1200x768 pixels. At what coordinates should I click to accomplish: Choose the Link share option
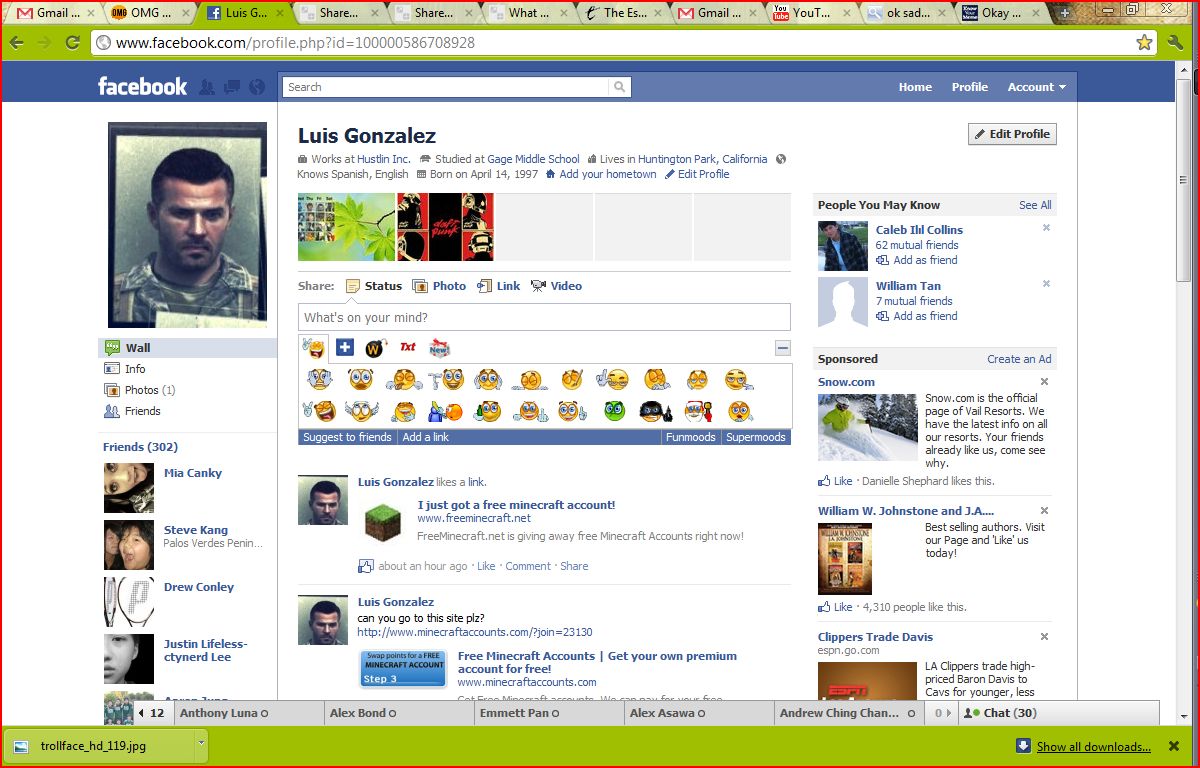tap(498, 286)
